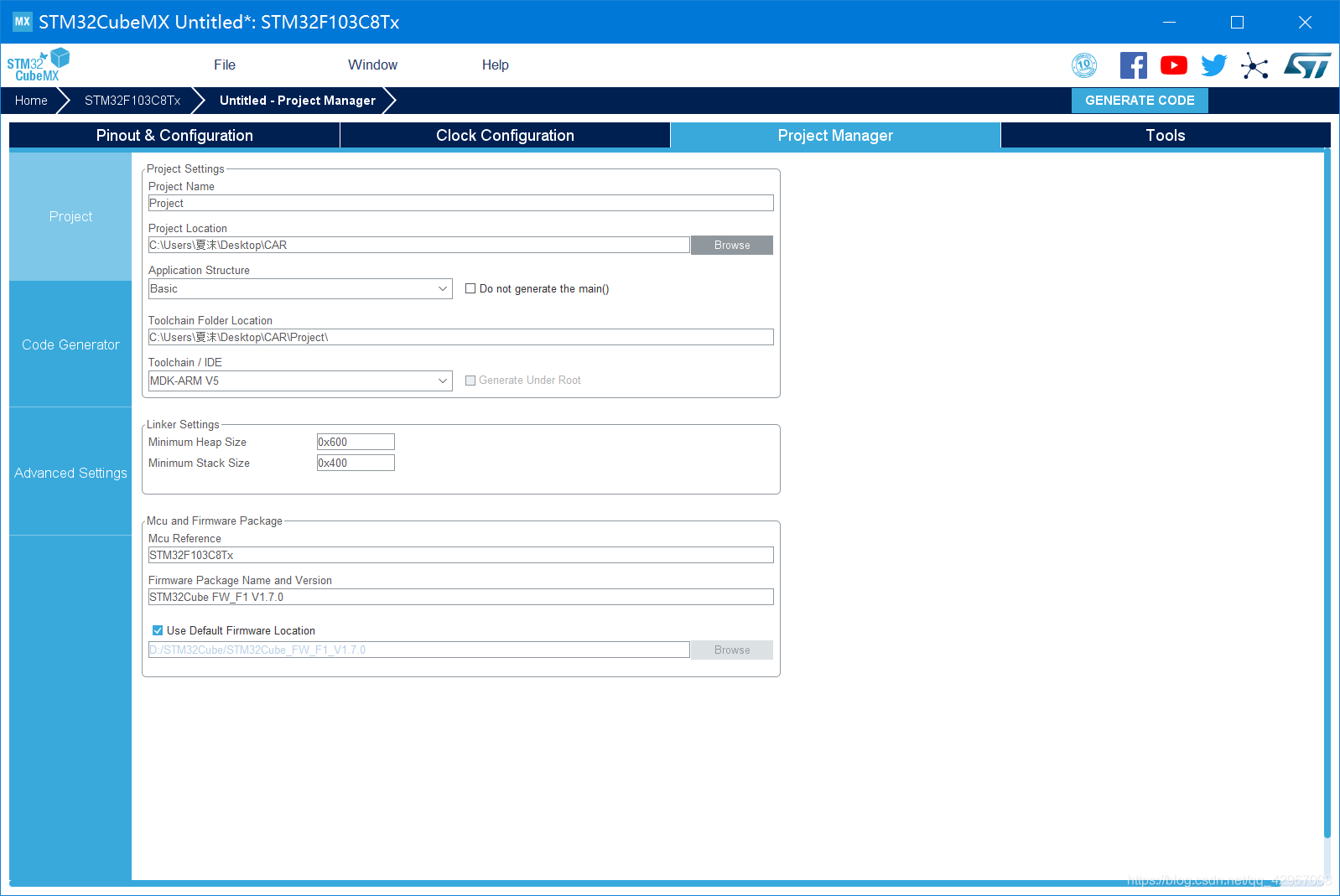Open the YouTube icon link
Image resolution: width=1340 pixels, height=896 pixels.
coord(1173,65)
